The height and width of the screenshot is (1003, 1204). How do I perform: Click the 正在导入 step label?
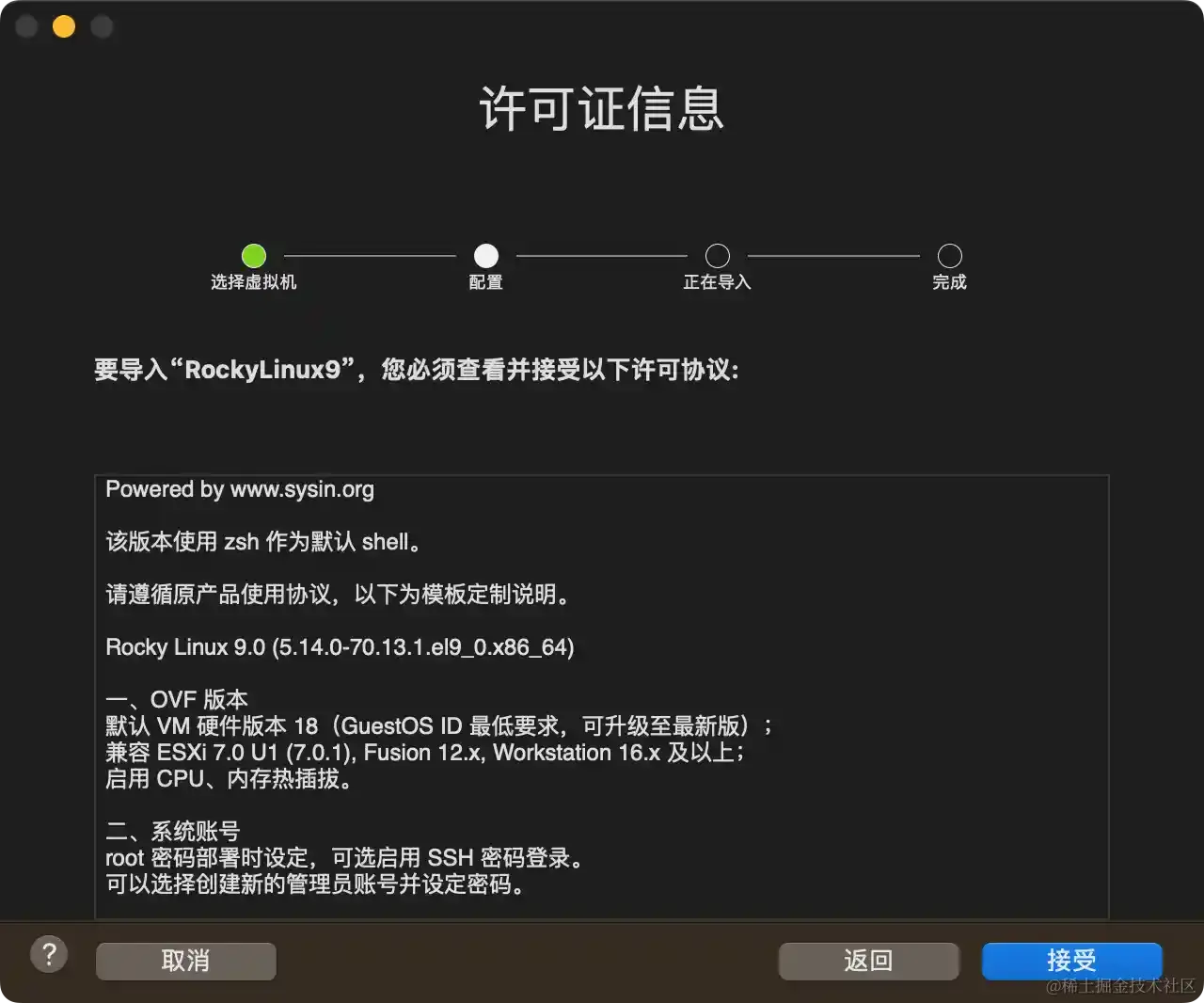(718, 282)
